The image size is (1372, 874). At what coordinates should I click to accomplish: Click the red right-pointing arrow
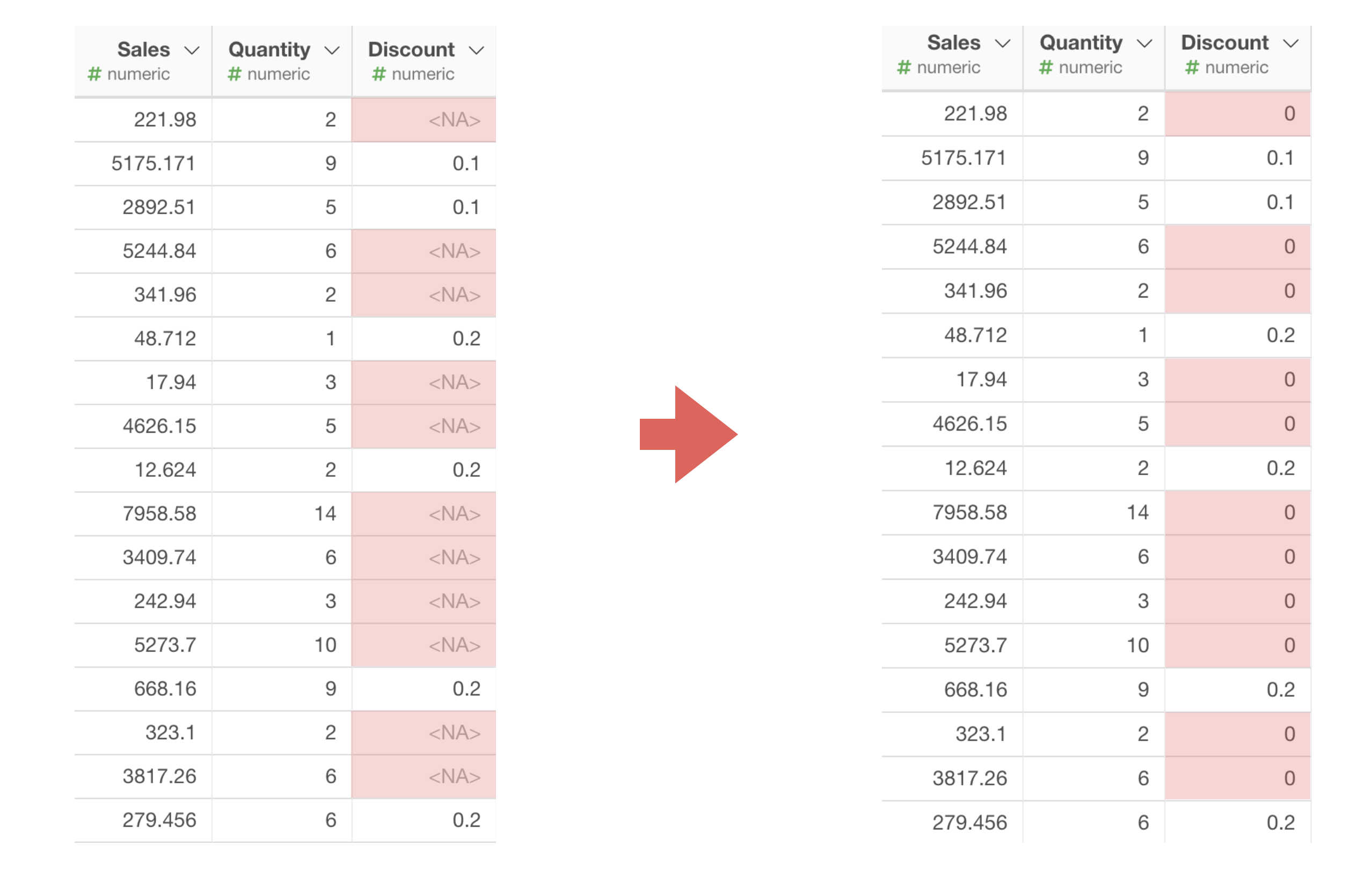coord(688,434)
